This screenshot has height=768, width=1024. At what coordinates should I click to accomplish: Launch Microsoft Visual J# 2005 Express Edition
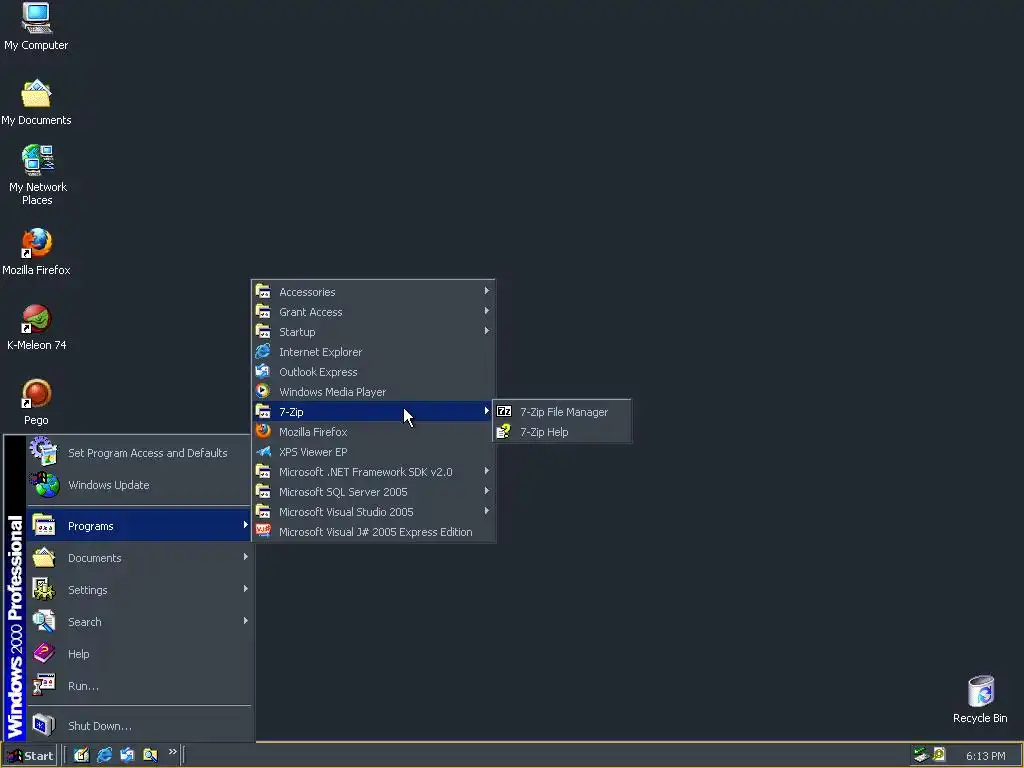373,532
